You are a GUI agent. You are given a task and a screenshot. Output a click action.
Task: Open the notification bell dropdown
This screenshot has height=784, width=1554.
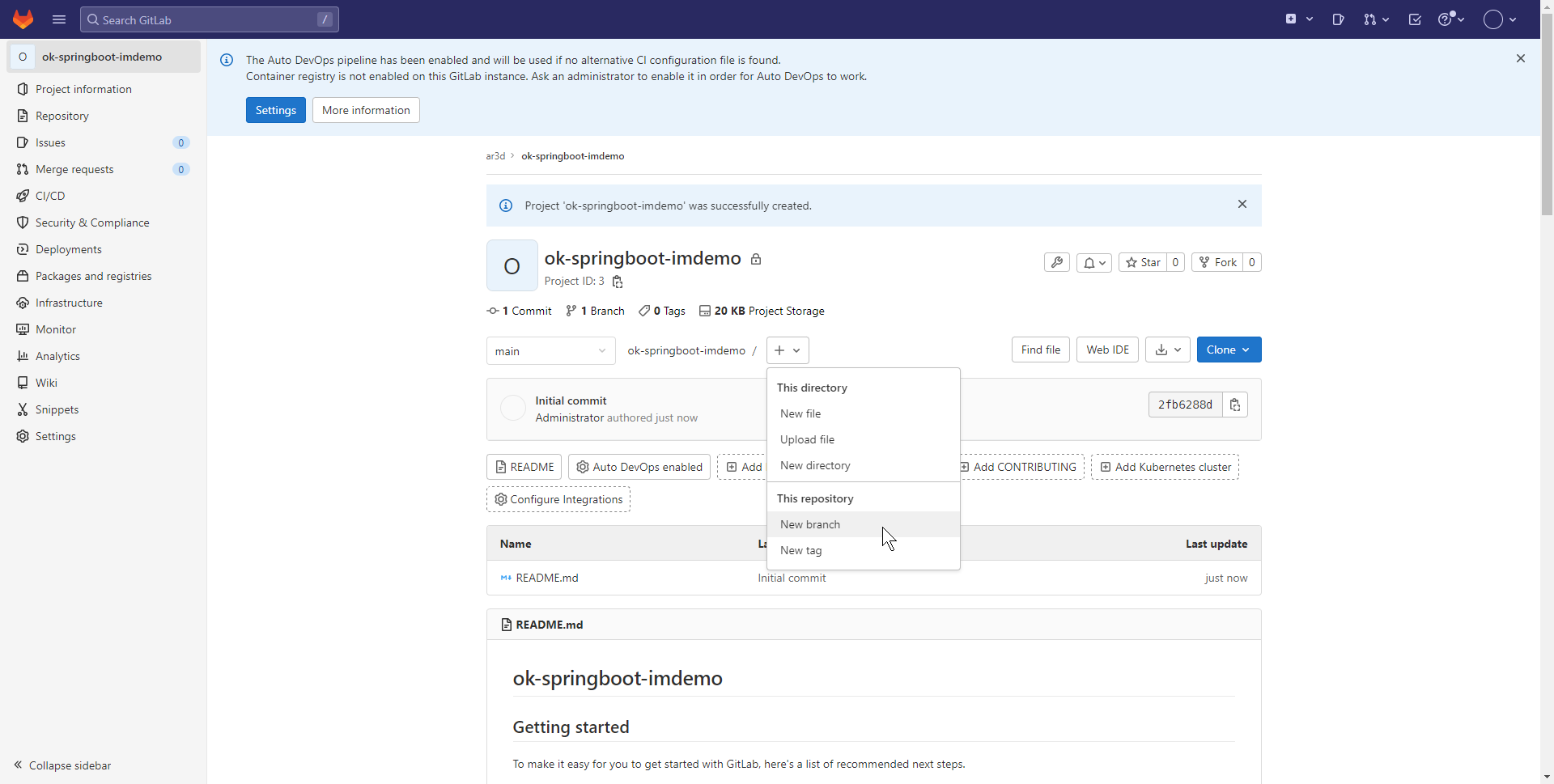[x=1094, y=262]
